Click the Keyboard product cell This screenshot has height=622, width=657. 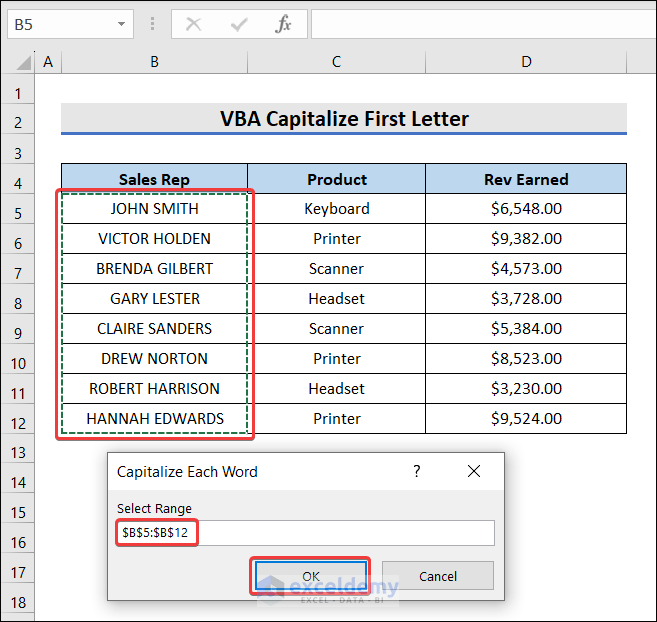(336, 209)
